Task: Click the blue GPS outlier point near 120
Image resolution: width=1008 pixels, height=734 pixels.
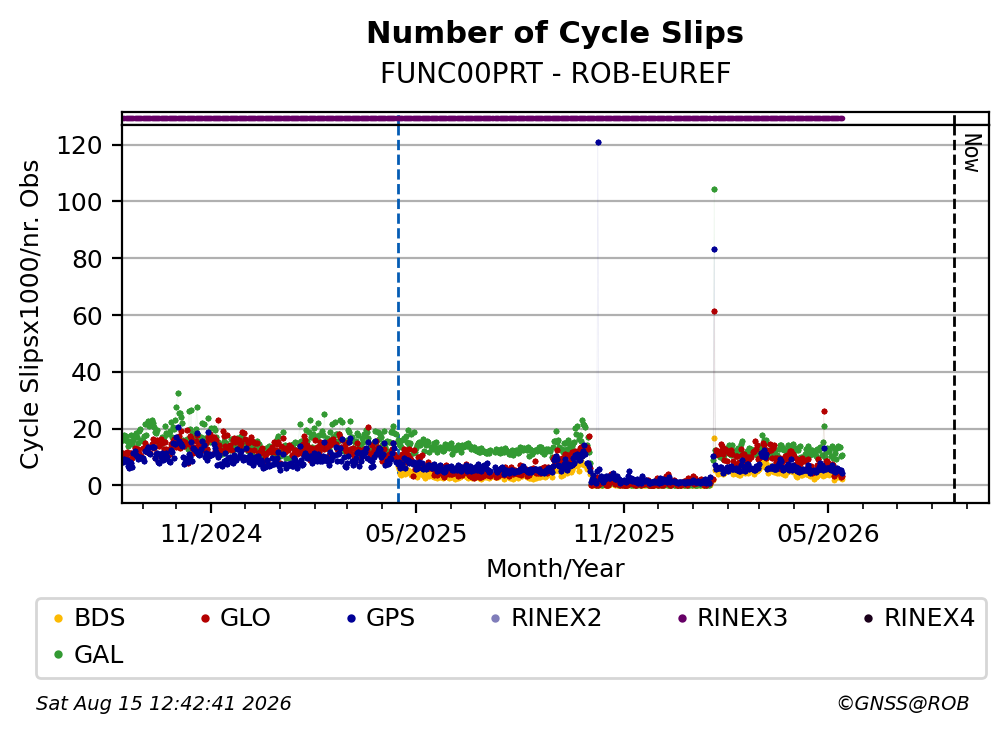Action: [x=598, y=143]
